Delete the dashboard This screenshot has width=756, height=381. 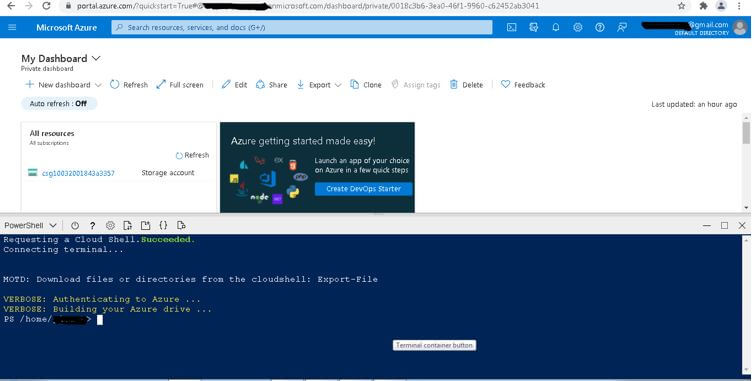[x=466, y=84]
